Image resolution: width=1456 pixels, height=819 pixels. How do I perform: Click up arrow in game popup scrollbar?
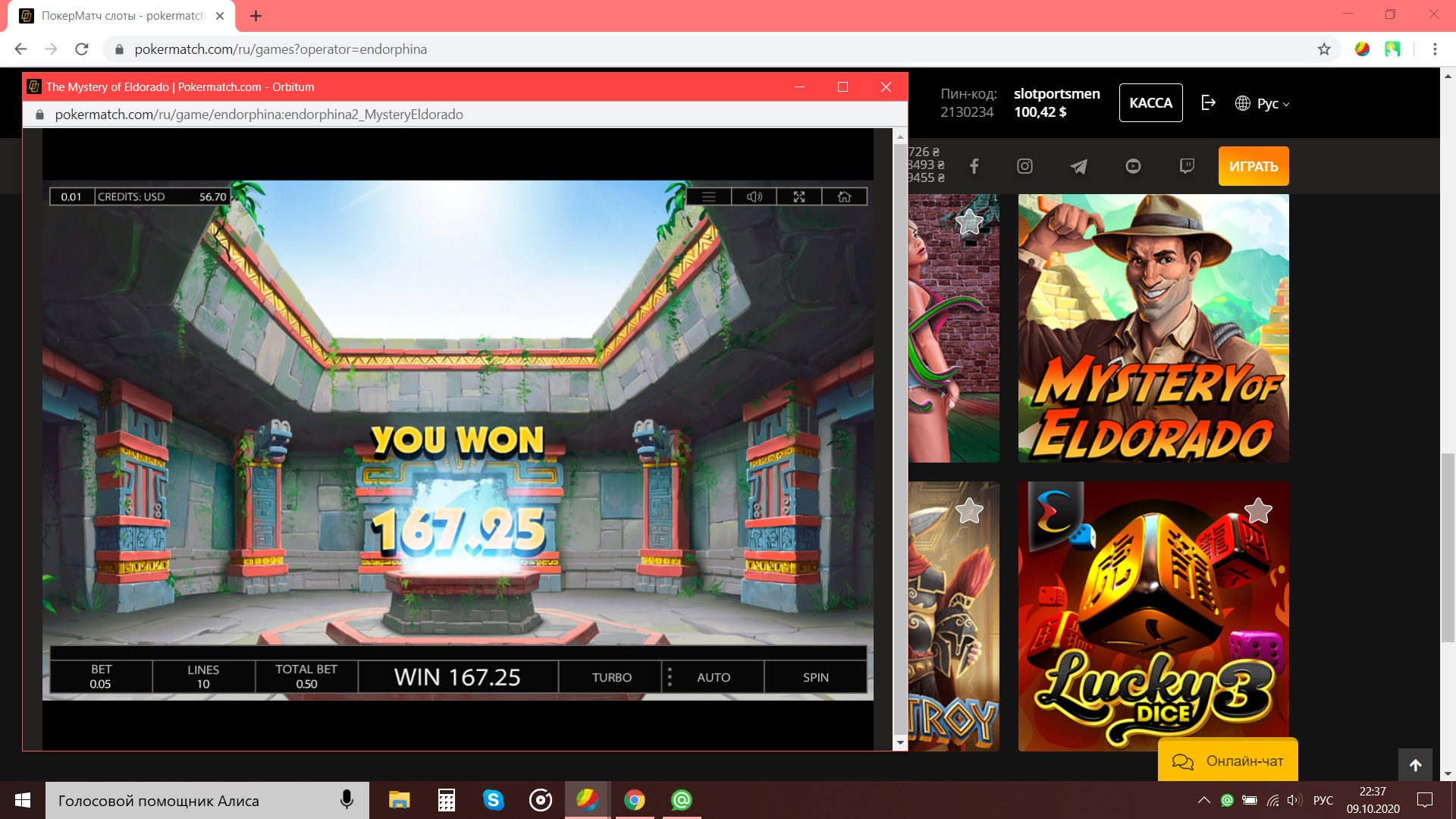click(900, 137)
